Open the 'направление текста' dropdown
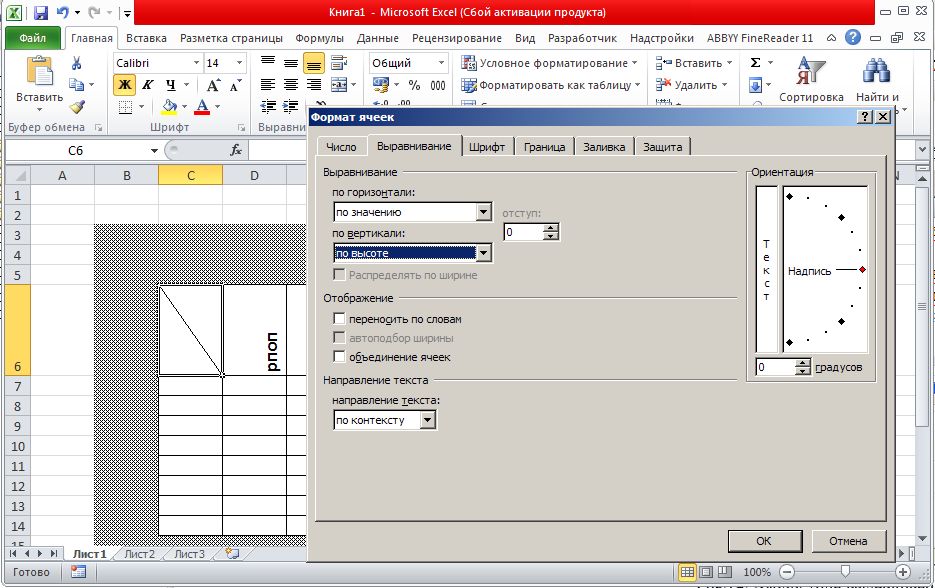Image resolution: width=935 pixels, height=588 pixels. 427,420
